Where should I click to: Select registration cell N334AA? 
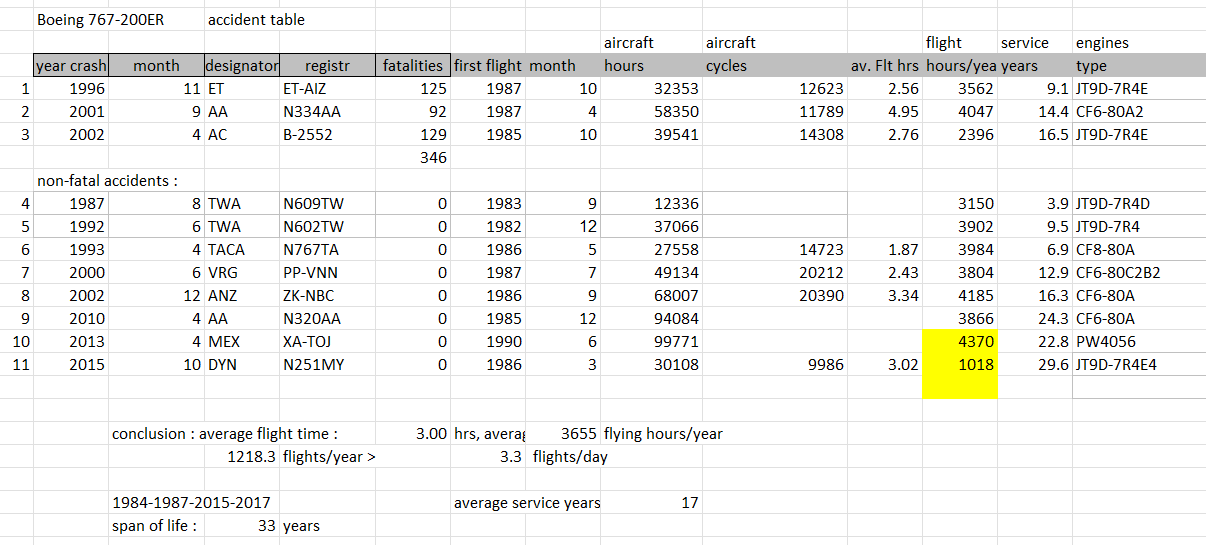coord(327,111)
